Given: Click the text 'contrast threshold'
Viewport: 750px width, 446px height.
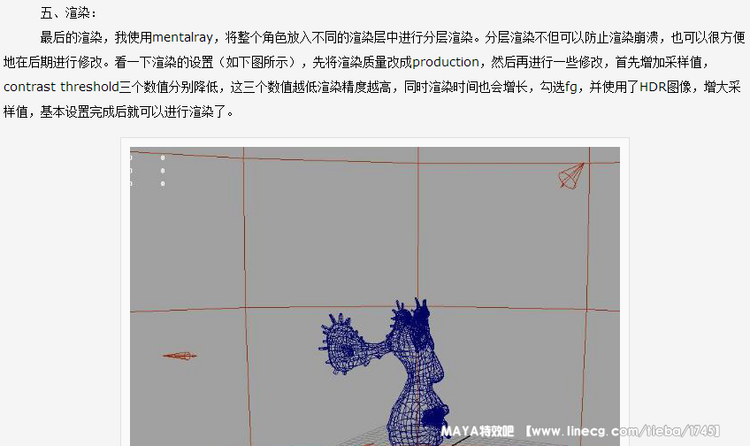Looking at the screenshot, I should [61, 87].
